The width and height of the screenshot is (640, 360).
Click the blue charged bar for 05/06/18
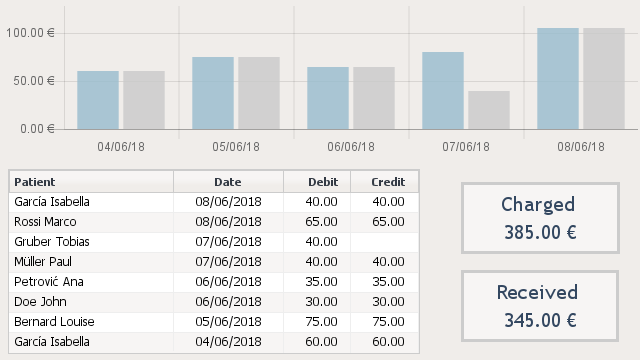point(213,93)
